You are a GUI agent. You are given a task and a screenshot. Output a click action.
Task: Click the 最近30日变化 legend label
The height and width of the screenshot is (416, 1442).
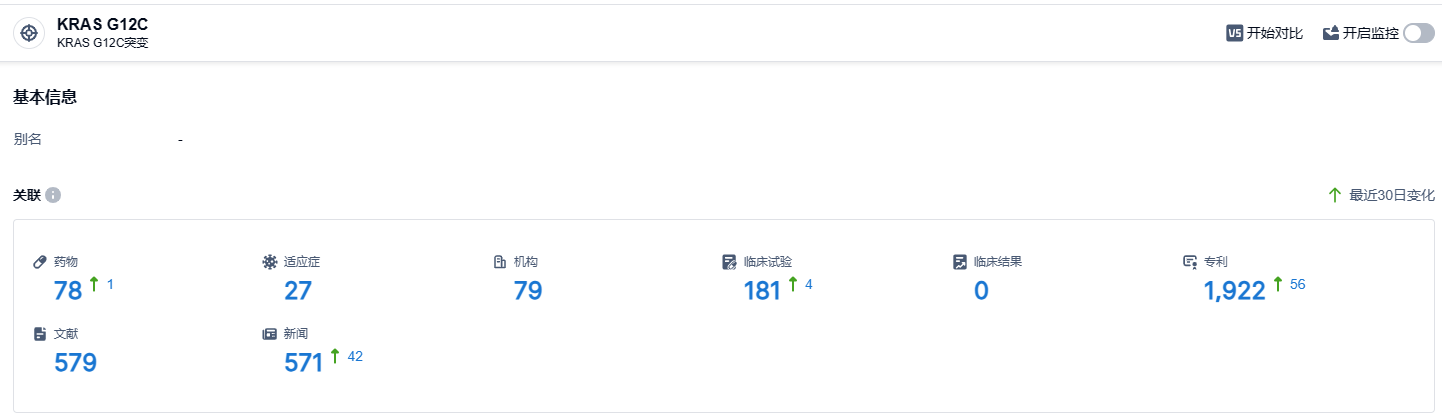tap(1391, 195)
